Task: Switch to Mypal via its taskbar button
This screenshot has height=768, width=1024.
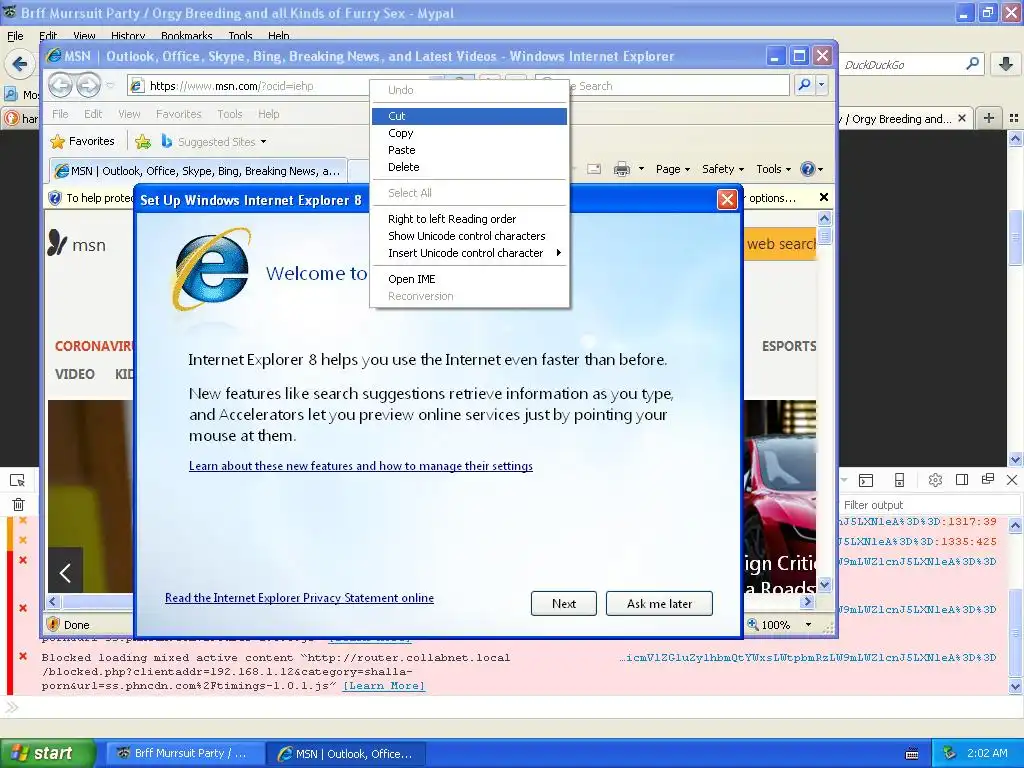Action: [184, 753]
